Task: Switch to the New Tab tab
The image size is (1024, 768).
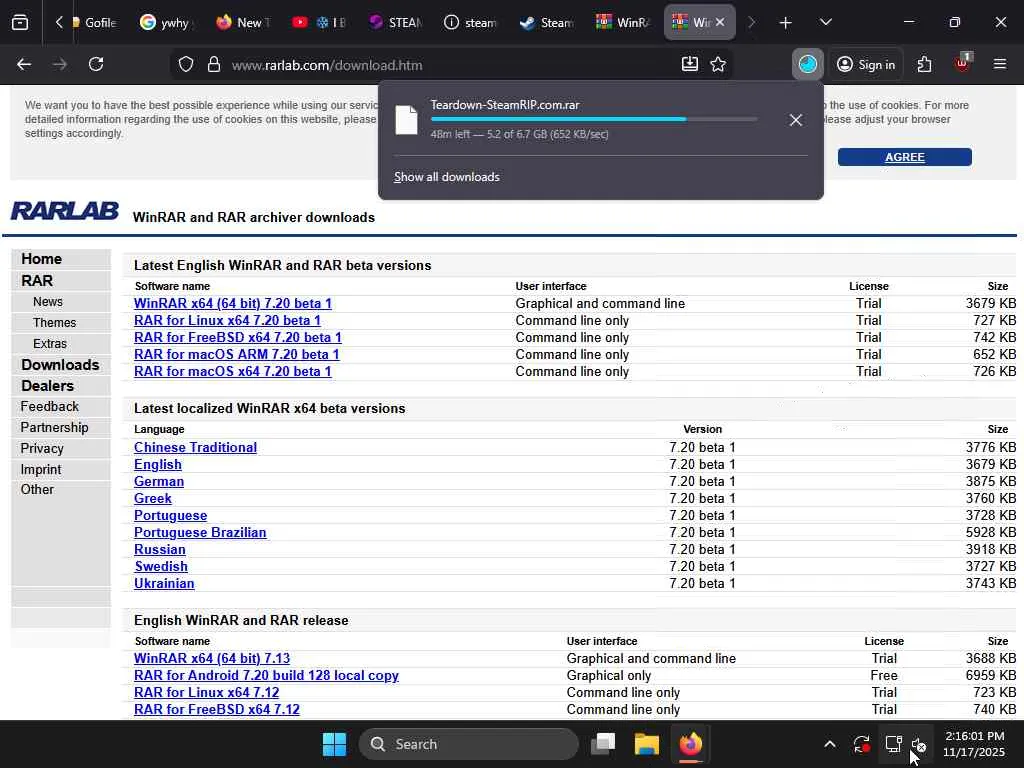Action: 244,23
